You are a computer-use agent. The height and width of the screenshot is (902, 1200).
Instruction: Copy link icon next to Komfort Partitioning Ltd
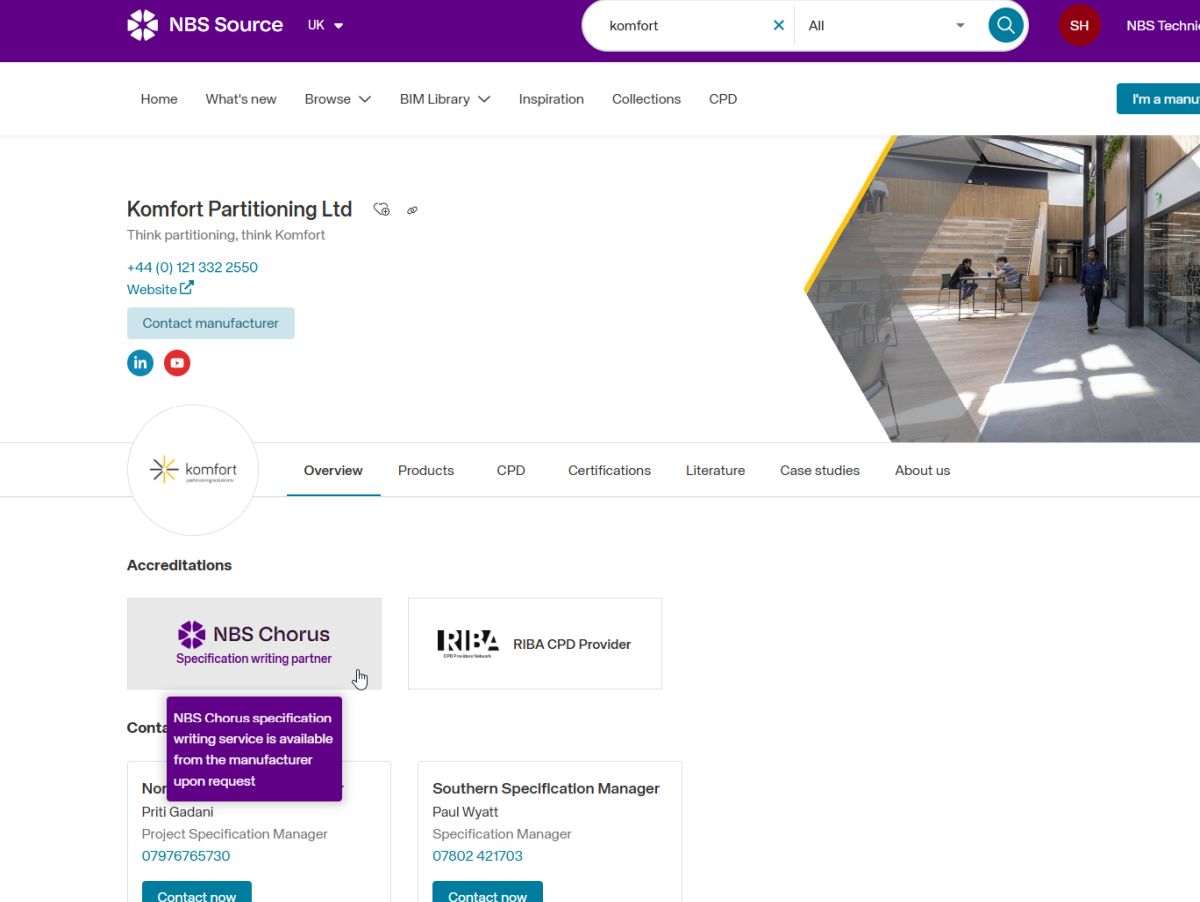coord(412,210)
